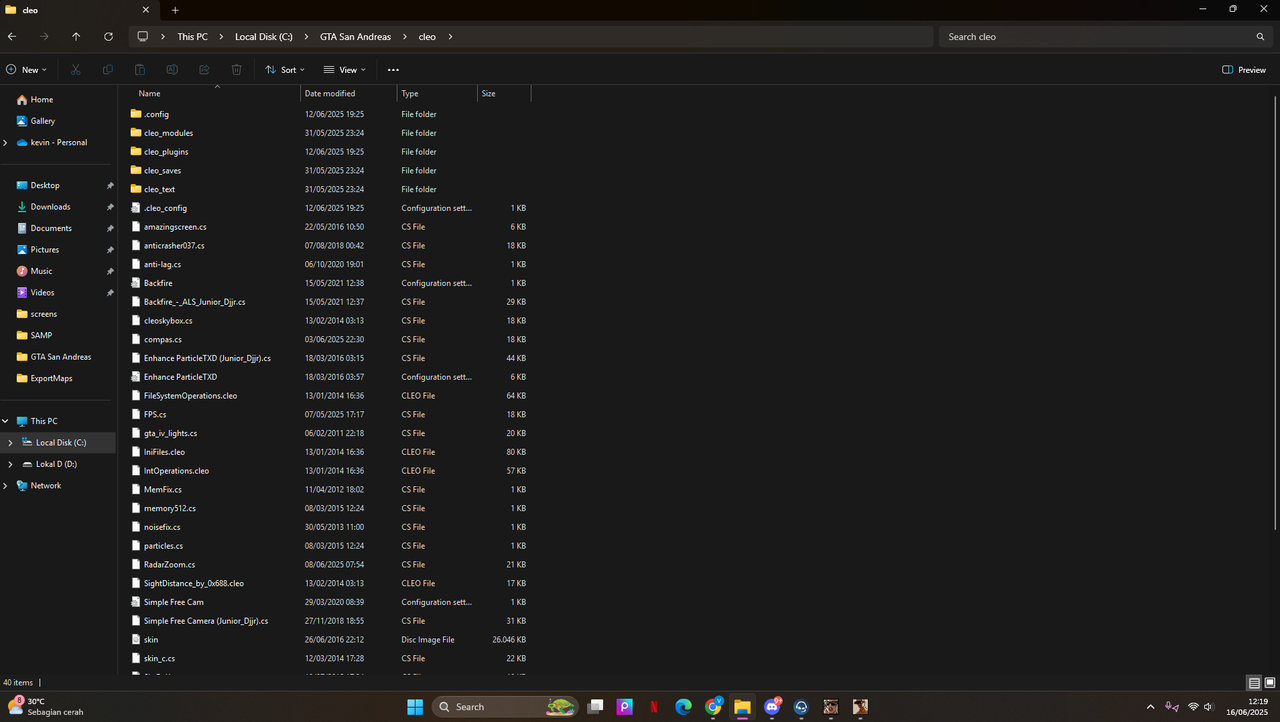Expand the Lokal D (D:) tree node
This screenshot has height=722, width=1280.
11,464
